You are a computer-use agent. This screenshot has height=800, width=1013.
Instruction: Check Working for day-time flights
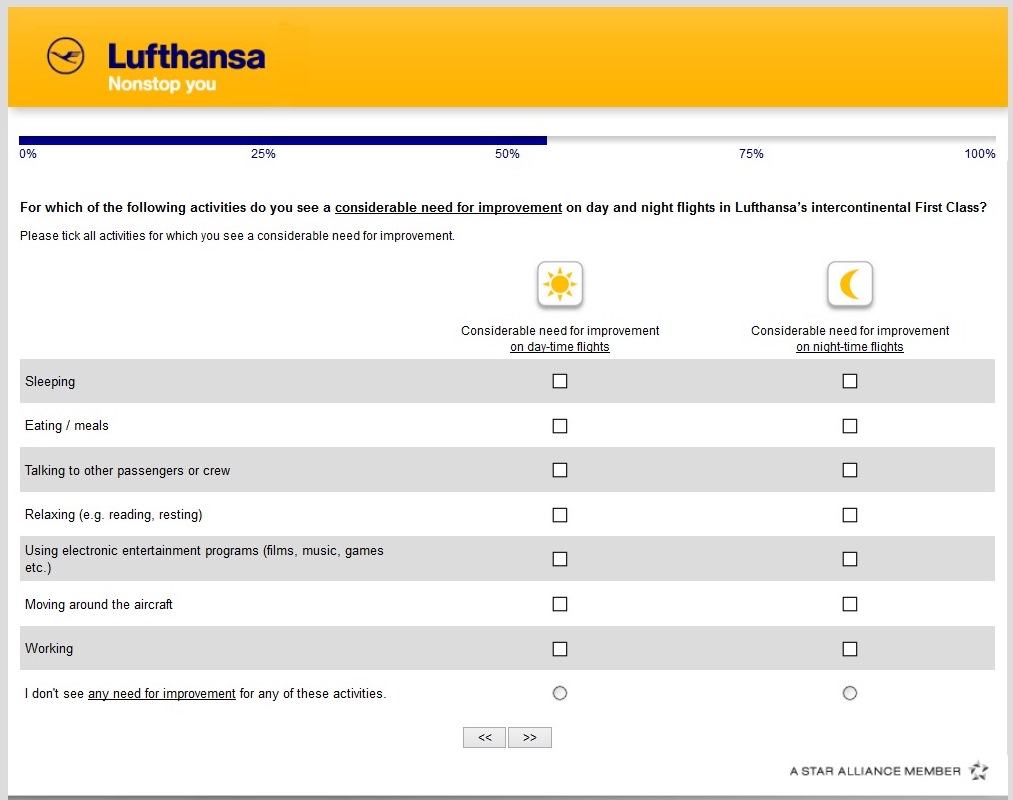tap(560, 649)
